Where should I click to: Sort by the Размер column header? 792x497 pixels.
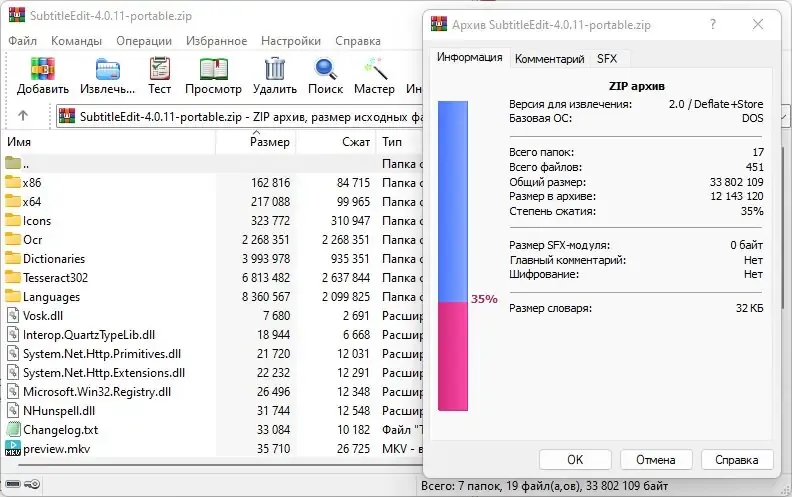click(256, 142)
